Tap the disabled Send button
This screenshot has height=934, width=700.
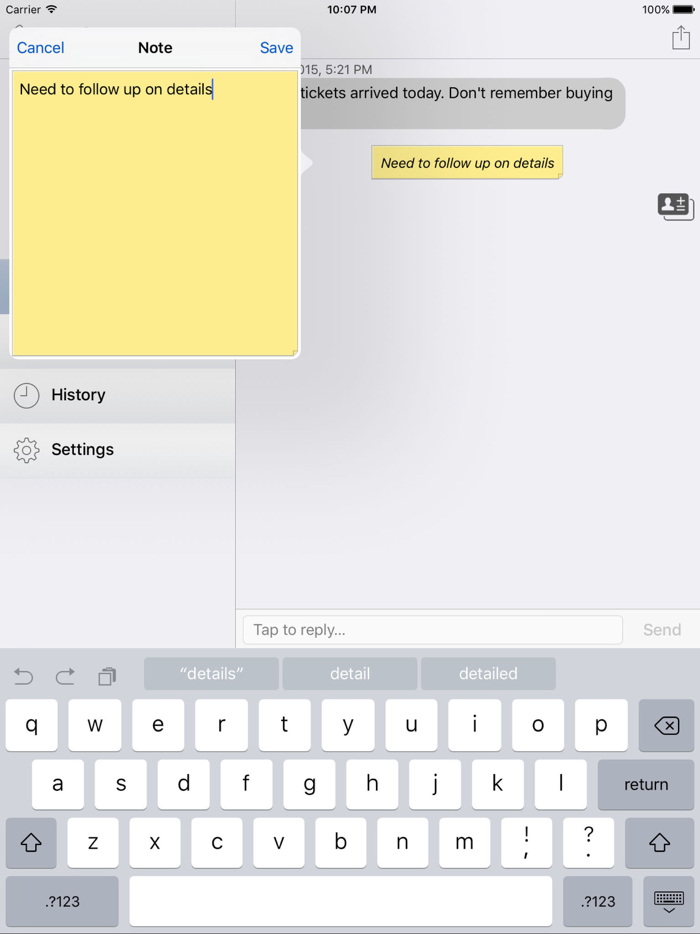(x=662, y=630)
